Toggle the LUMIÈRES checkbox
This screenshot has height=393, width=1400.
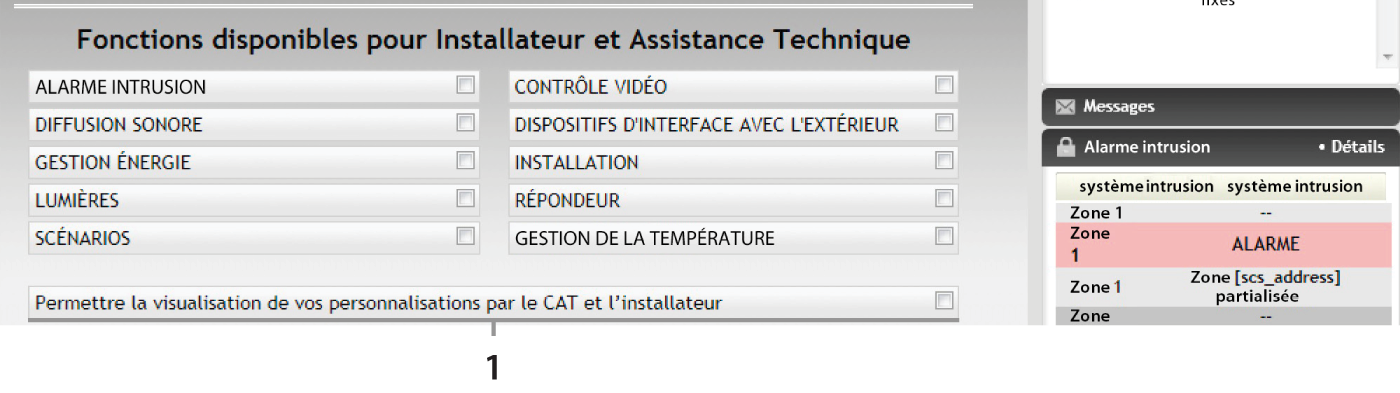pos(465,199)
